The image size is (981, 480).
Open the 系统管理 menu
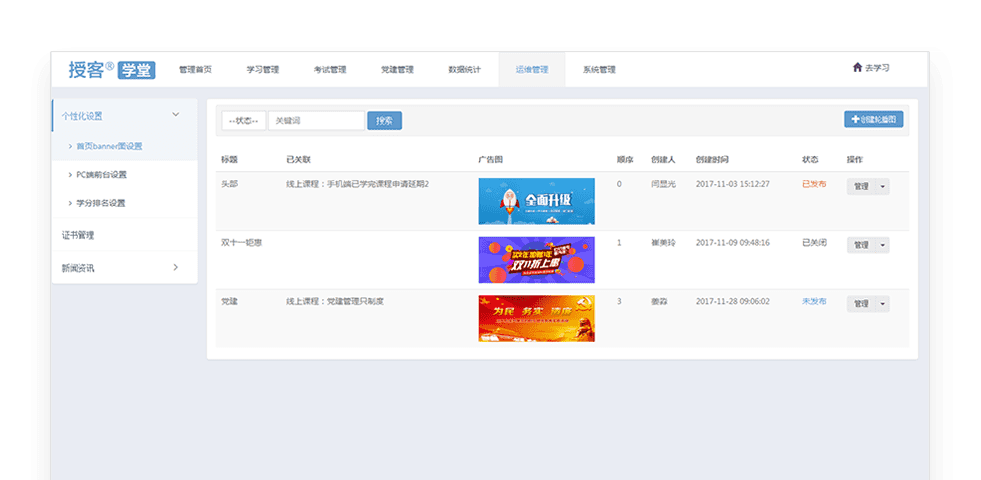click(x=599, y=69)
